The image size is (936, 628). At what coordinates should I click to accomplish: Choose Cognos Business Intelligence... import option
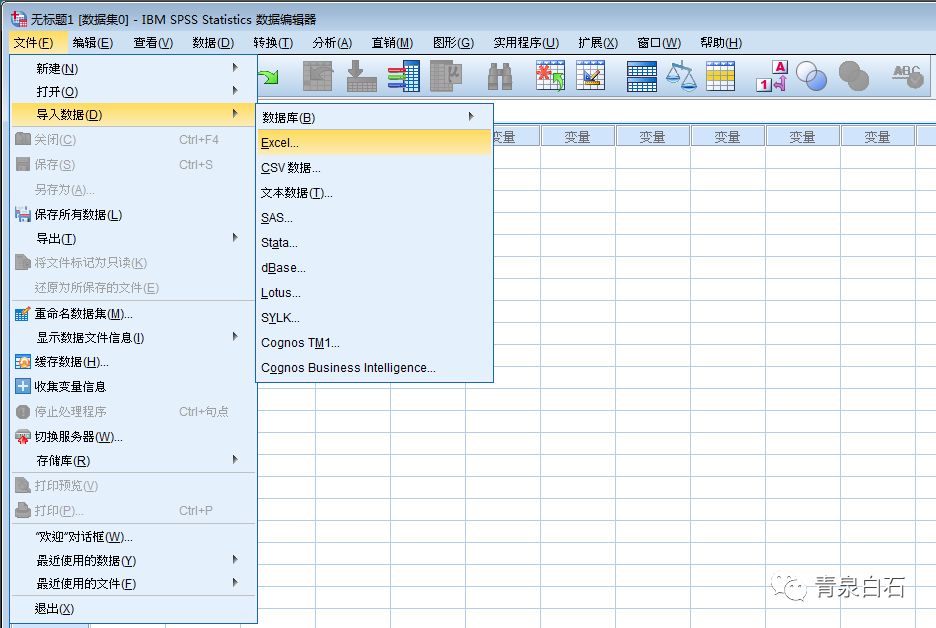tap(374, 368)
